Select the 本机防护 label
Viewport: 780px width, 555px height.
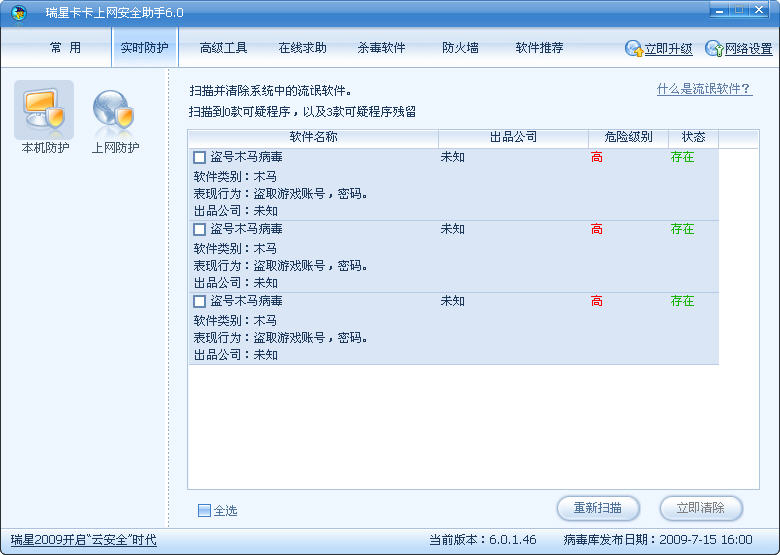pos(45,148)
